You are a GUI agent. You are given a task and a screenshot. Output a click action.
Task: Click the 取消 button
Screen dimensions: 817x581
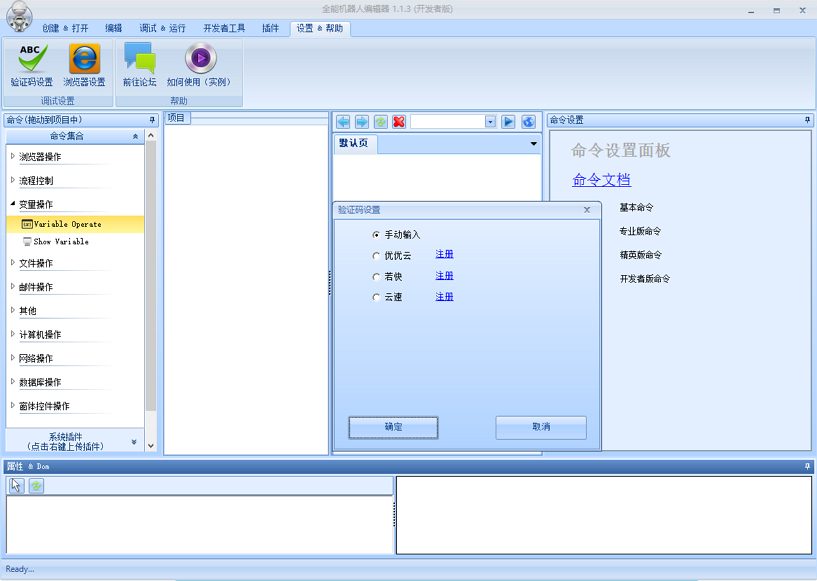pos(541,427)
